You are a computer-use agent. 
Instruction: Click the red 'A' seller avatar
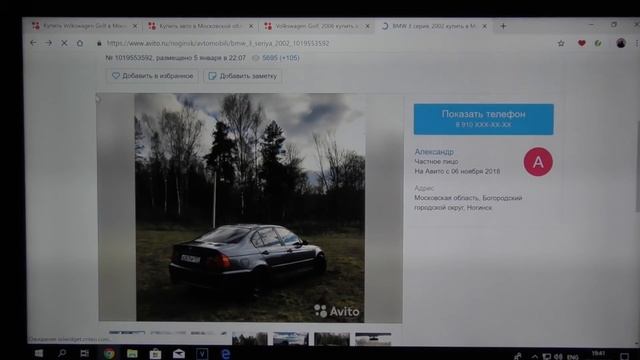click(538, 162)
